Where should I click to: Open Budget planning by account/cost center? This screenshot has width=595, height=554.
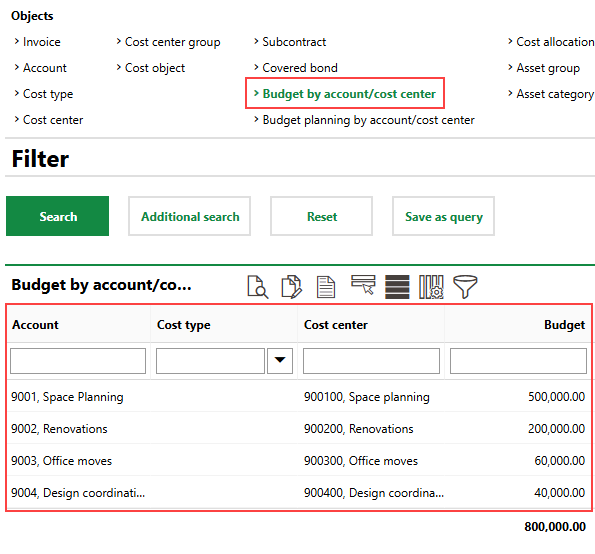pyautogui.click(x=368, y=120)
